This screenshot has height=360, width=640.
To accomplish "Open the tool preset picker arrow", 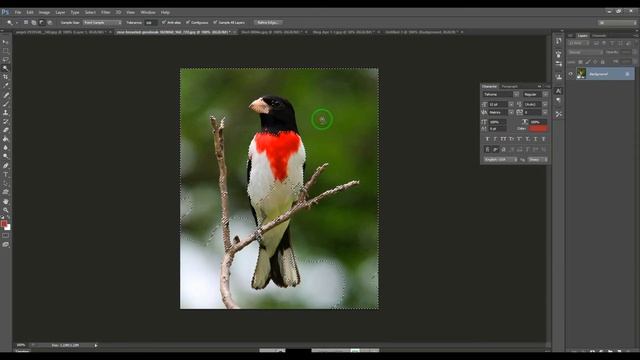I will [17, 22].
